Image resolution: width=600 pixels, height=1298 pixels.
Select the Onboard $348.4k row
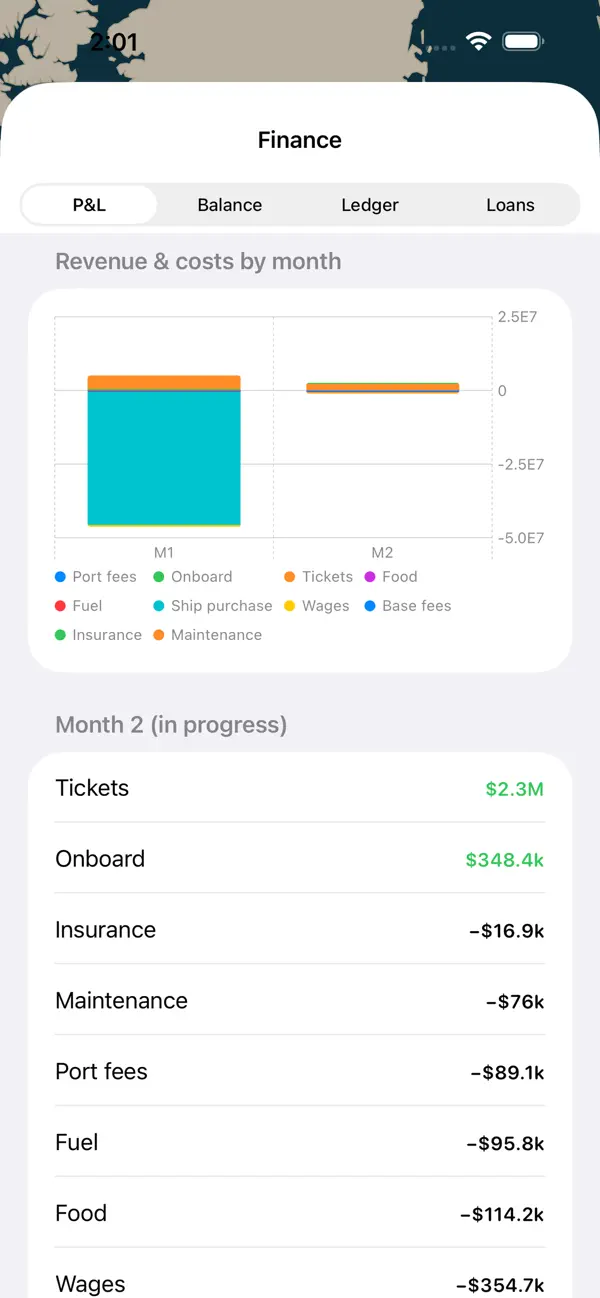[300, 859]
